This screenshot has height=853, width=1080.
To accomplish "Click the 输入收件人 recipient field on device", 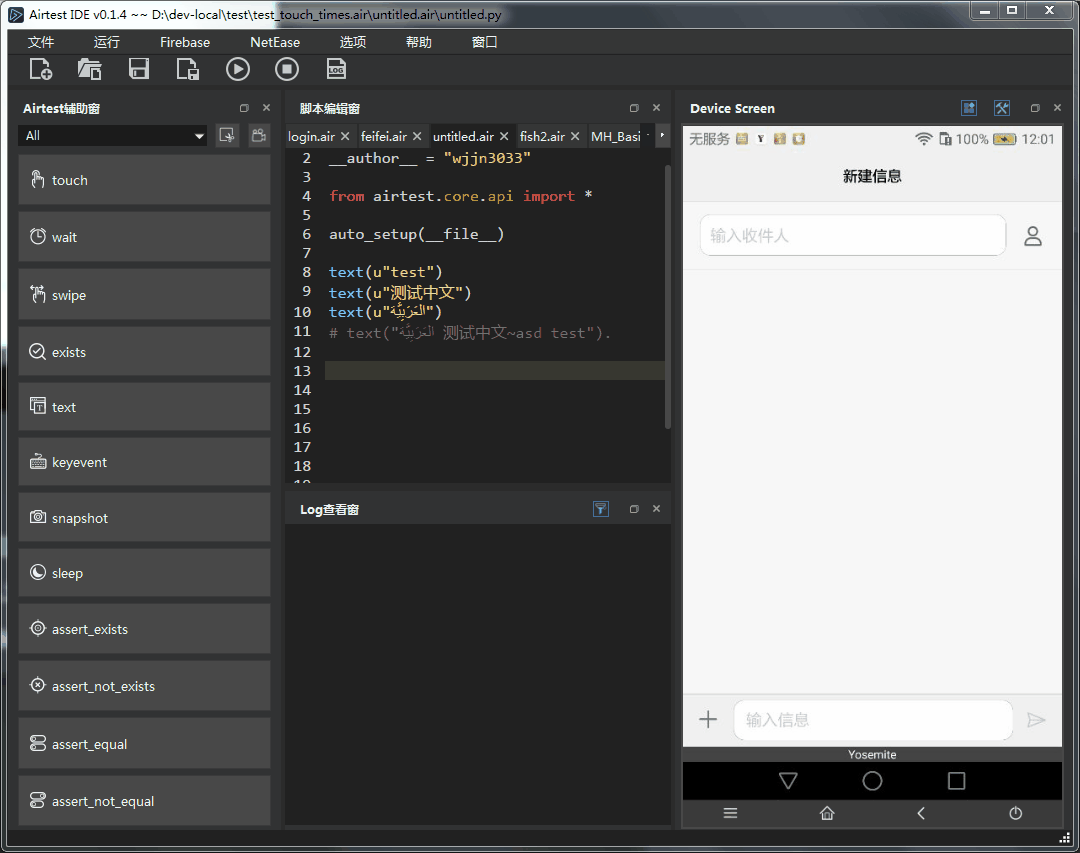I will tap(853, 236).
